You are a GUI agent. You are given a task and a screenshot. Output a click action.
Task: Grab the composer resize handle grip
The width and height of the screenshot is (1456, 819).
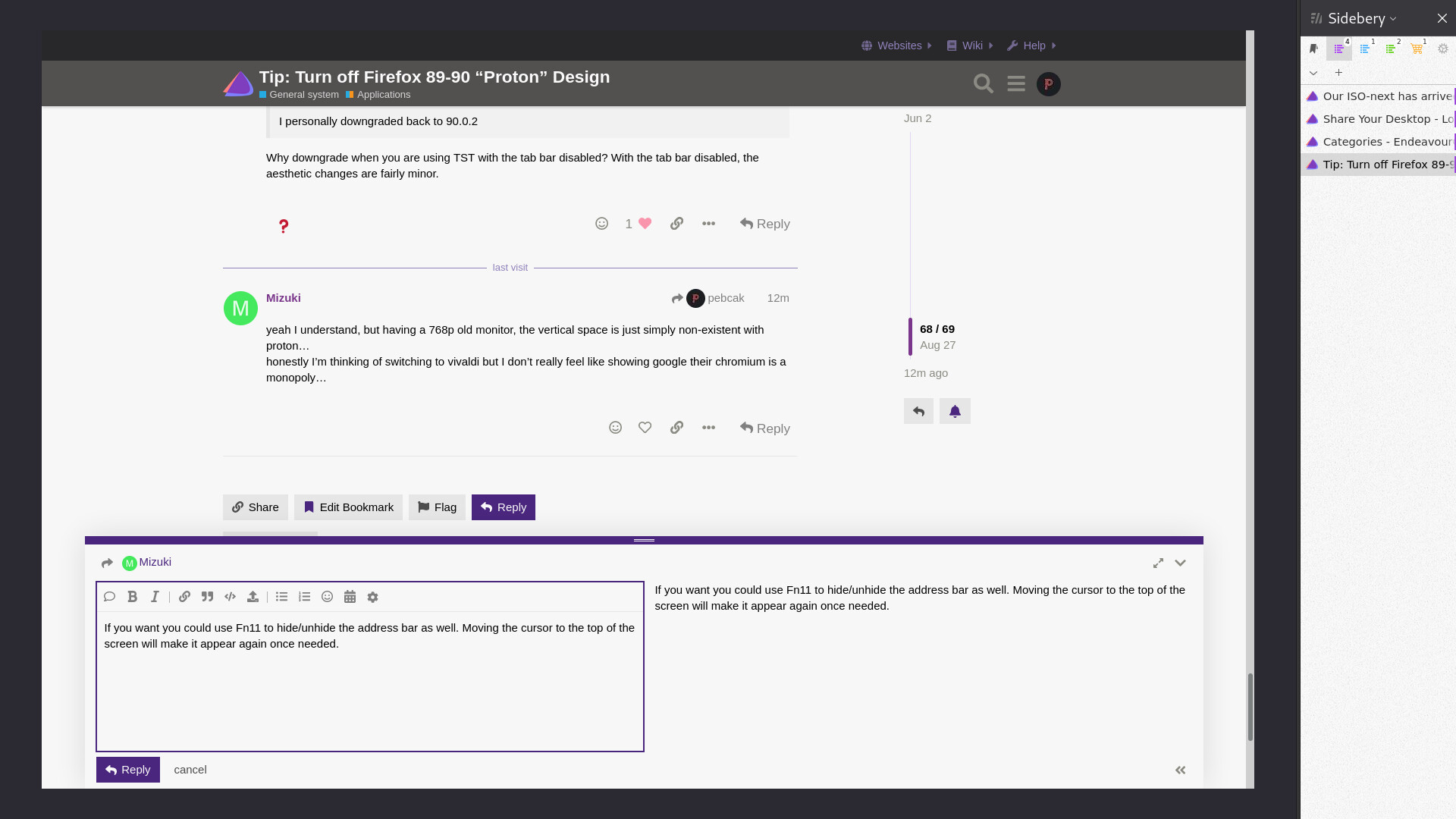tap(644, 540)
